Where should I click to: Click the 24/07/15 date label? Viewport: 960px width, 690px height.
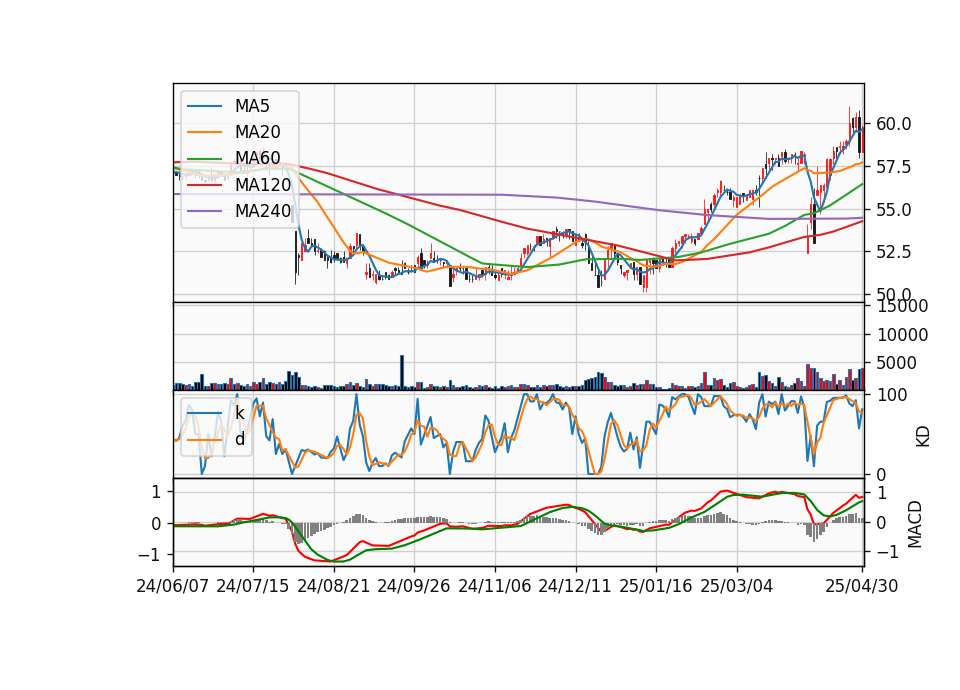(253, 587)
